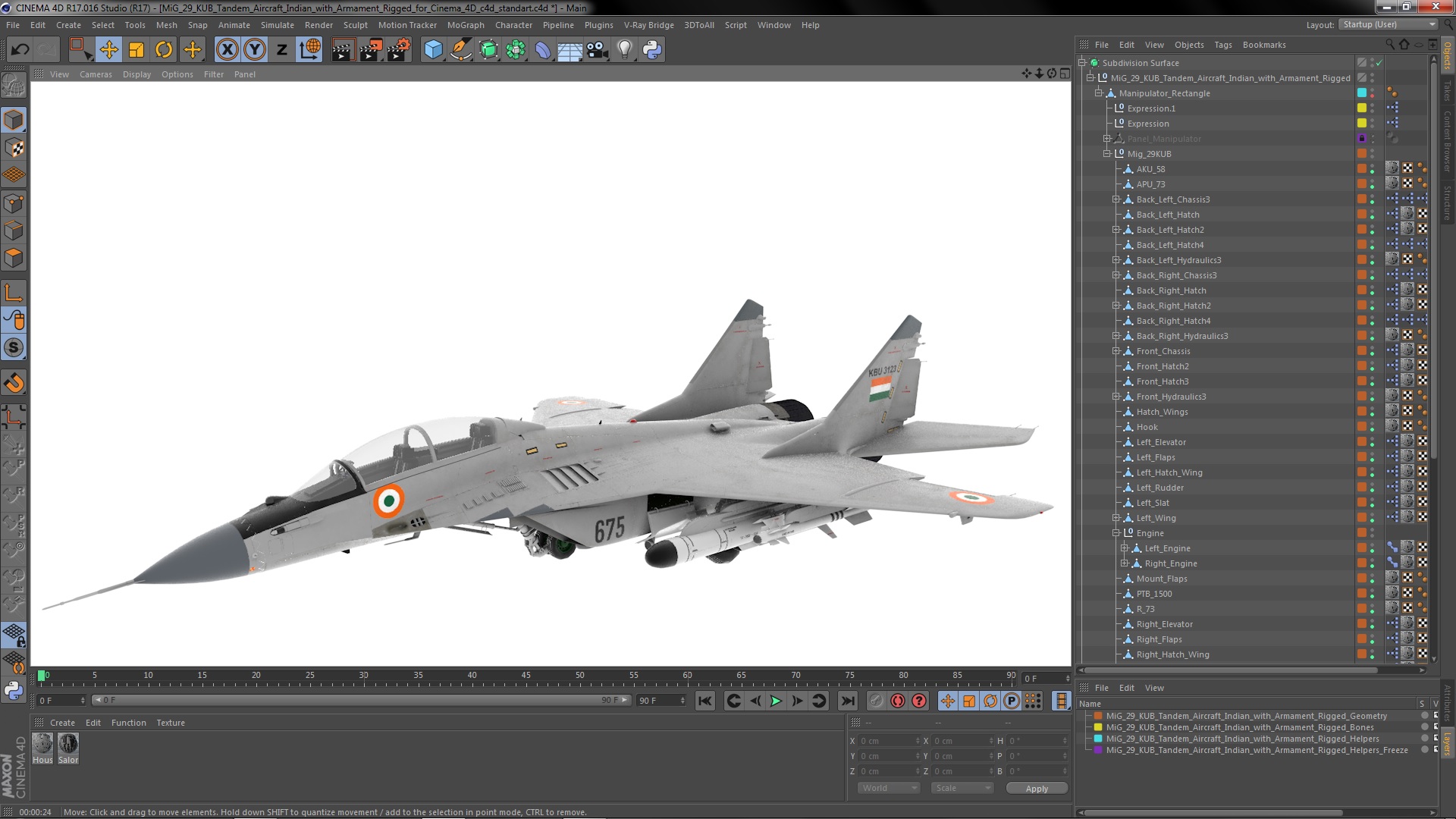Go to start of animation
Image resolution: width=1456 pixels, height=819 pixels.
click(704, 701)
